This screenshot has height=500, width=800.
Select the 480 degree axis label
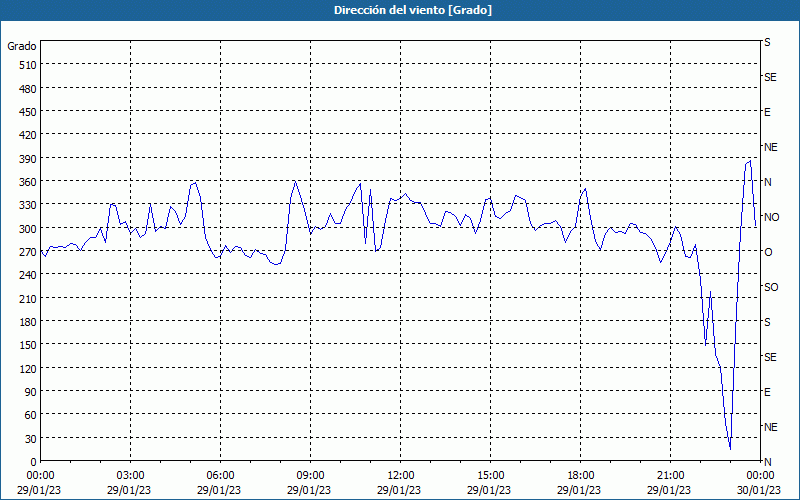click(x=28, y=89)
